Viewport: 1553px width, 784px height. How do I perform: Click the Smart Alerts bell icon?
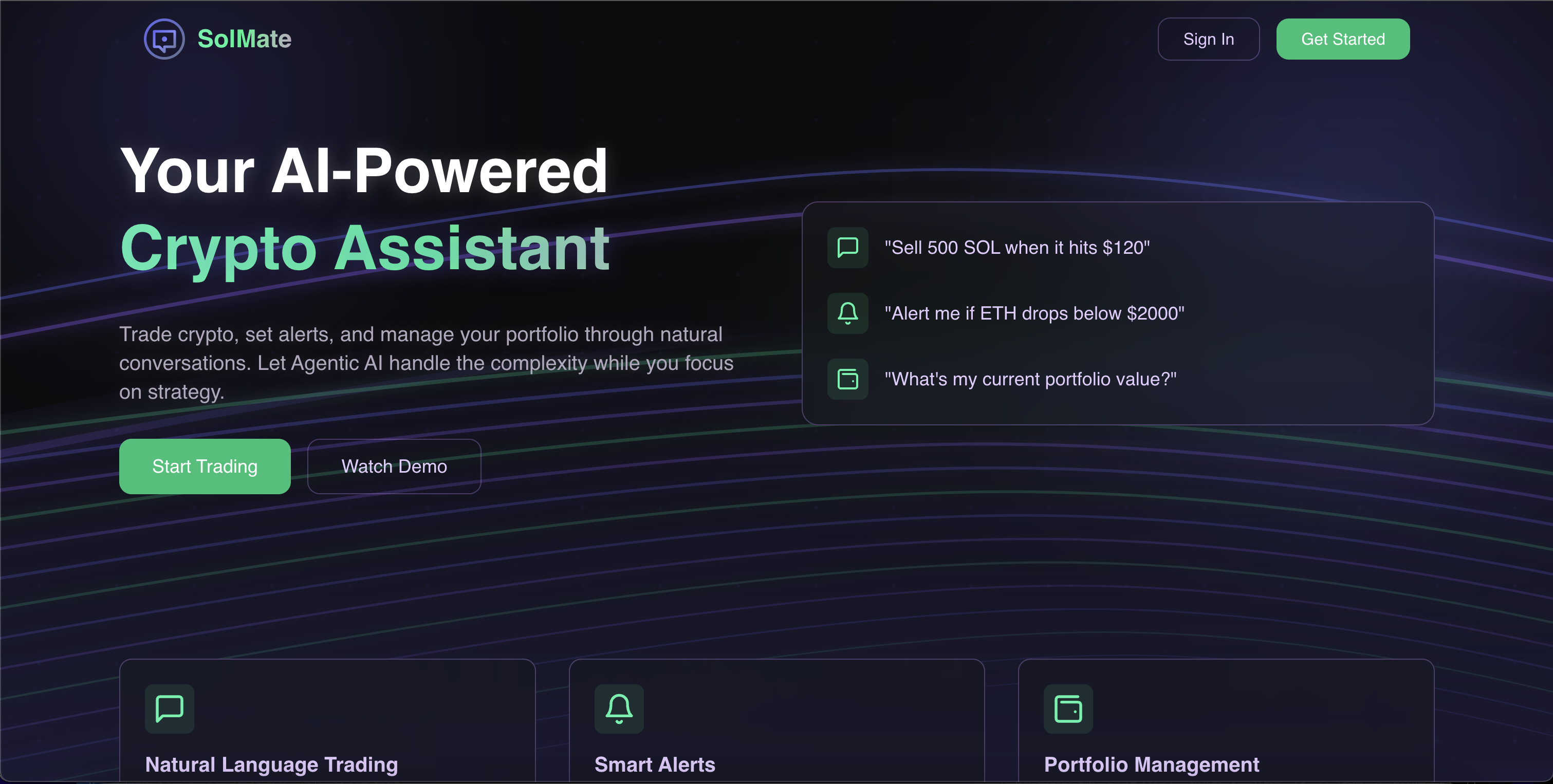click(619, 708)
